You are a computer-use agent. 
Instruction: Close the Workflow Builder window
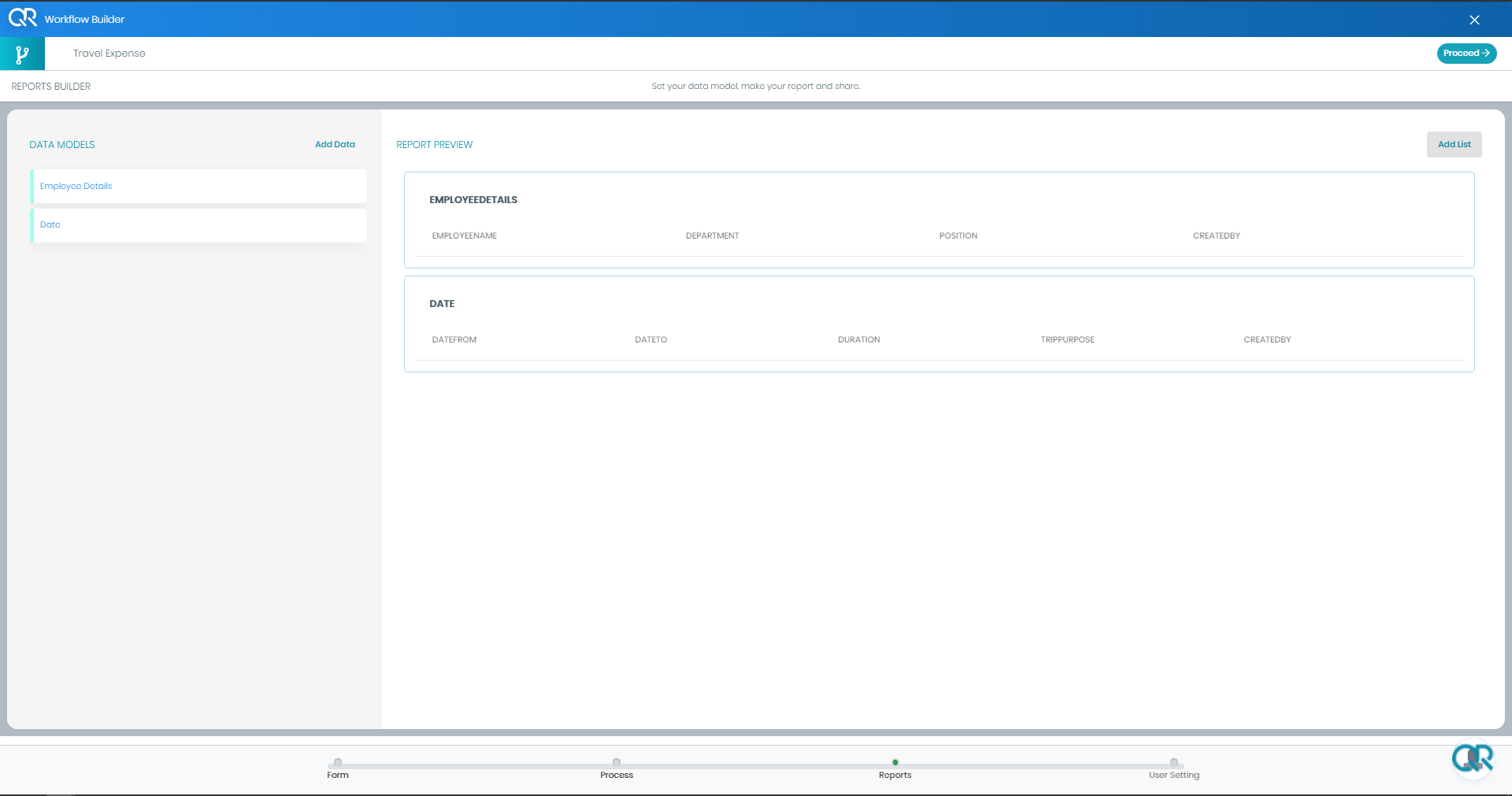1474,20
